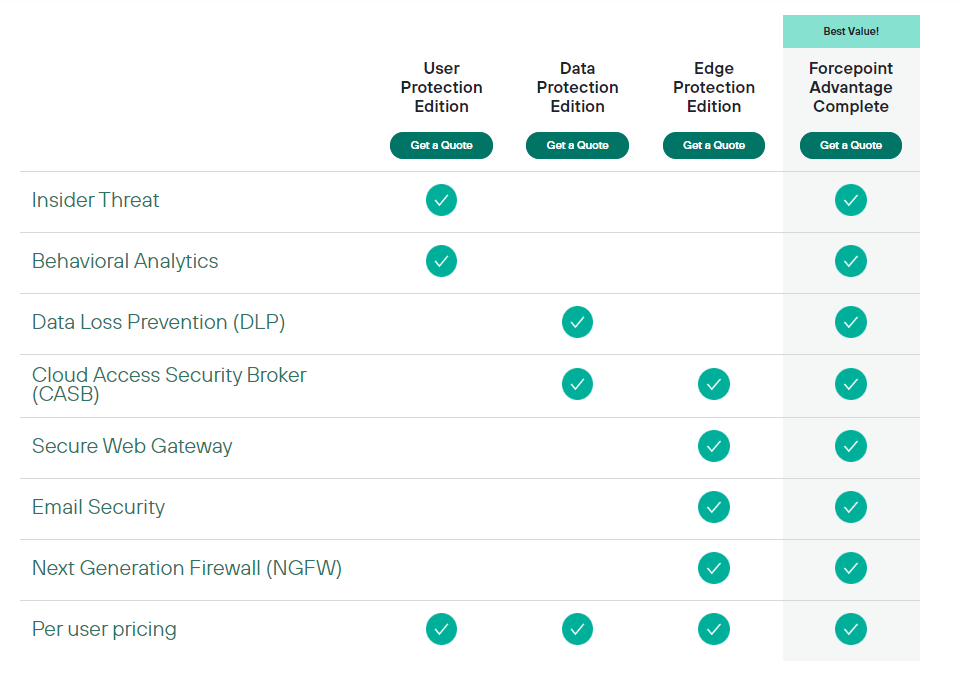Screen dimensions: 958x690
Task: Select the Data Loss Prevention (DLP) label
Action: 158,323
